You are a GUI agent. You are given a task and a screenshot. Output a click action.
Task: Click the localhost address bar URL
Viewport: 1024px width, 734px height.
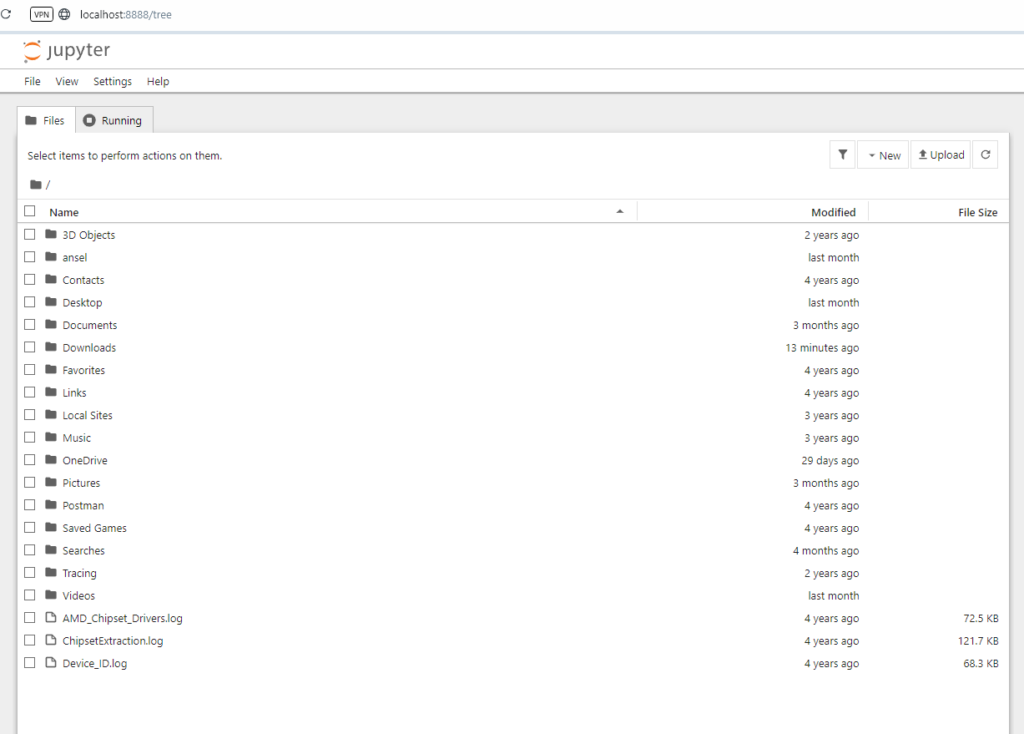coord(125,14)
